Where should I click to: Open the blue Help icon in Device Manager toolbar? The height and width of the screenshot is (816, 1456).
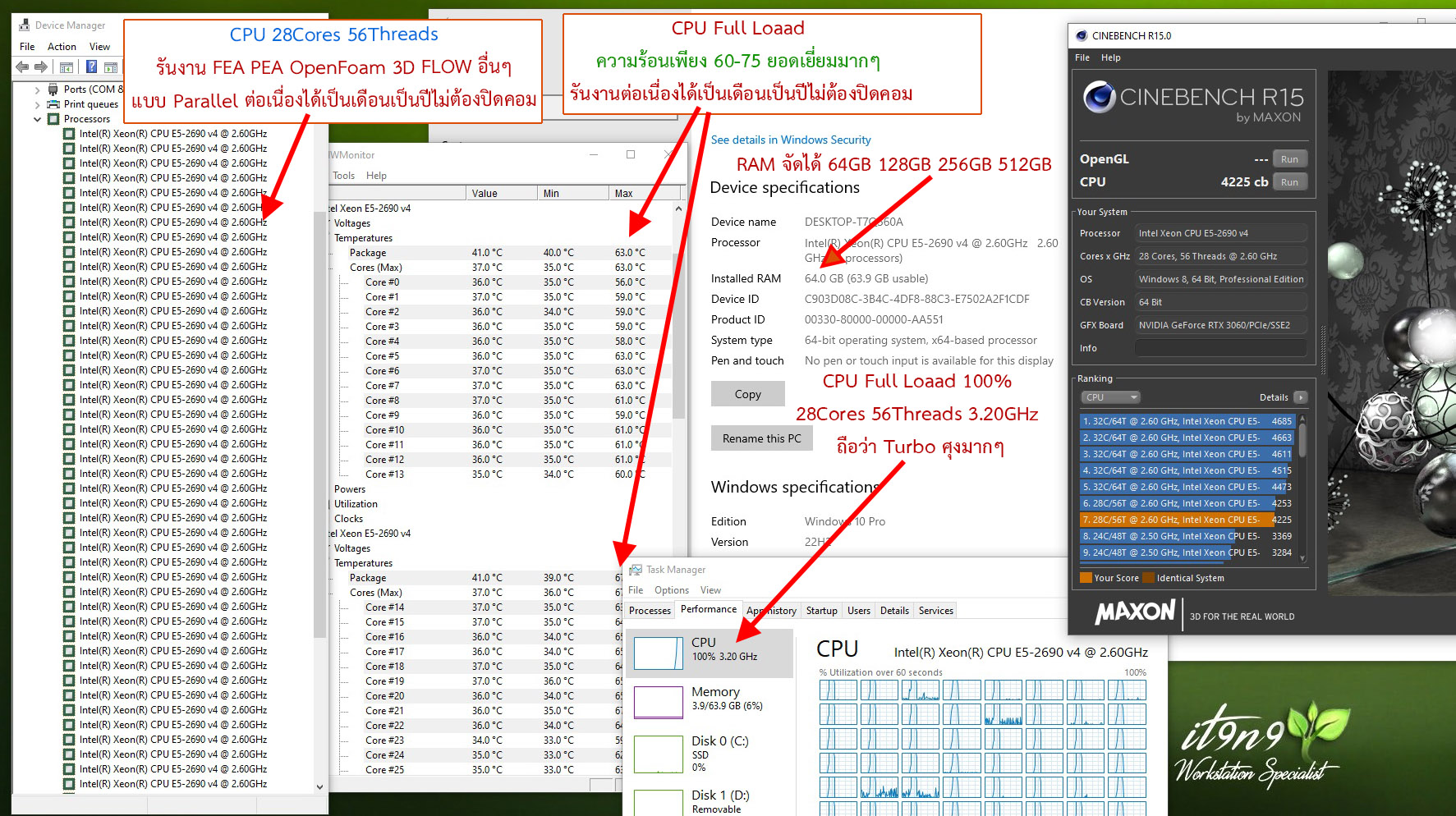coord(91,67)
